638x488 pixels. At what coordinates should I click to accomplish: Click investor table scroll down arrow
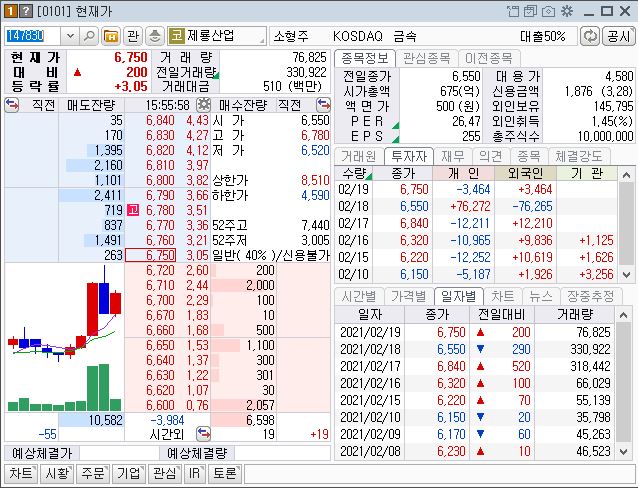tap(627, 275)
